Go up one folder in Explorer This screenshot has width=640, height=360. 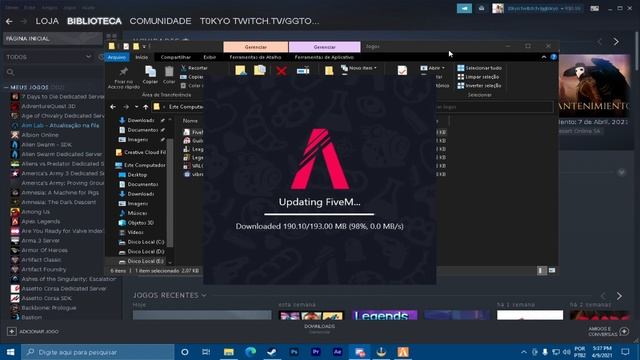point(146,107)
